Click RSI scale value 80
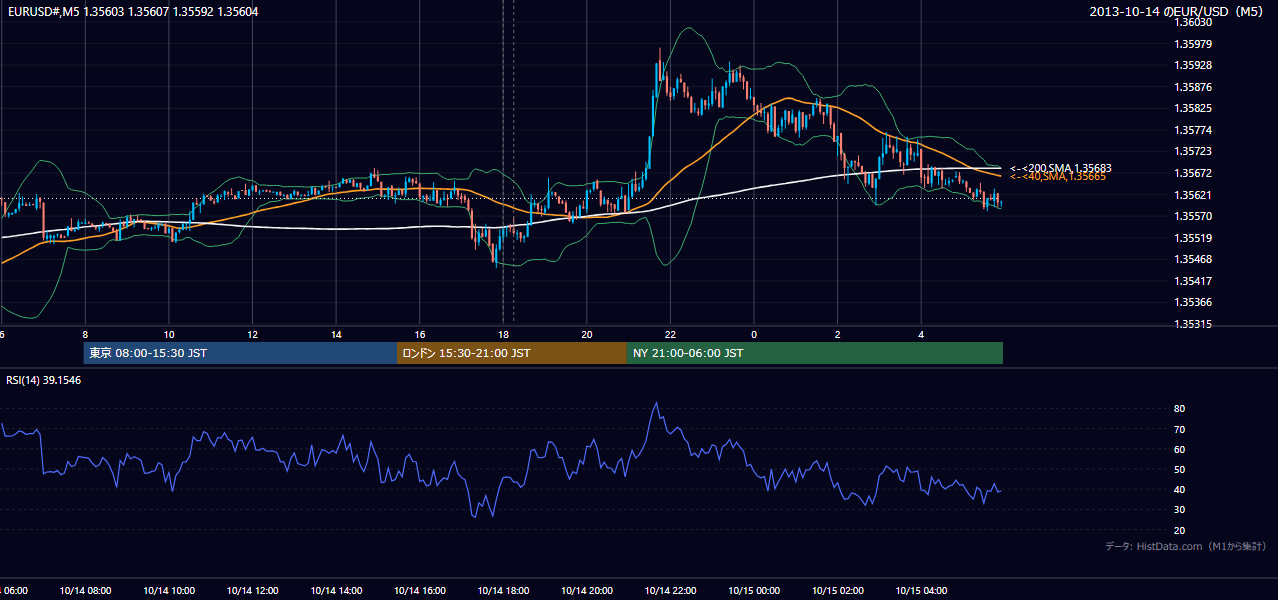1278x600 pixels. click(x=1180, y=409)
